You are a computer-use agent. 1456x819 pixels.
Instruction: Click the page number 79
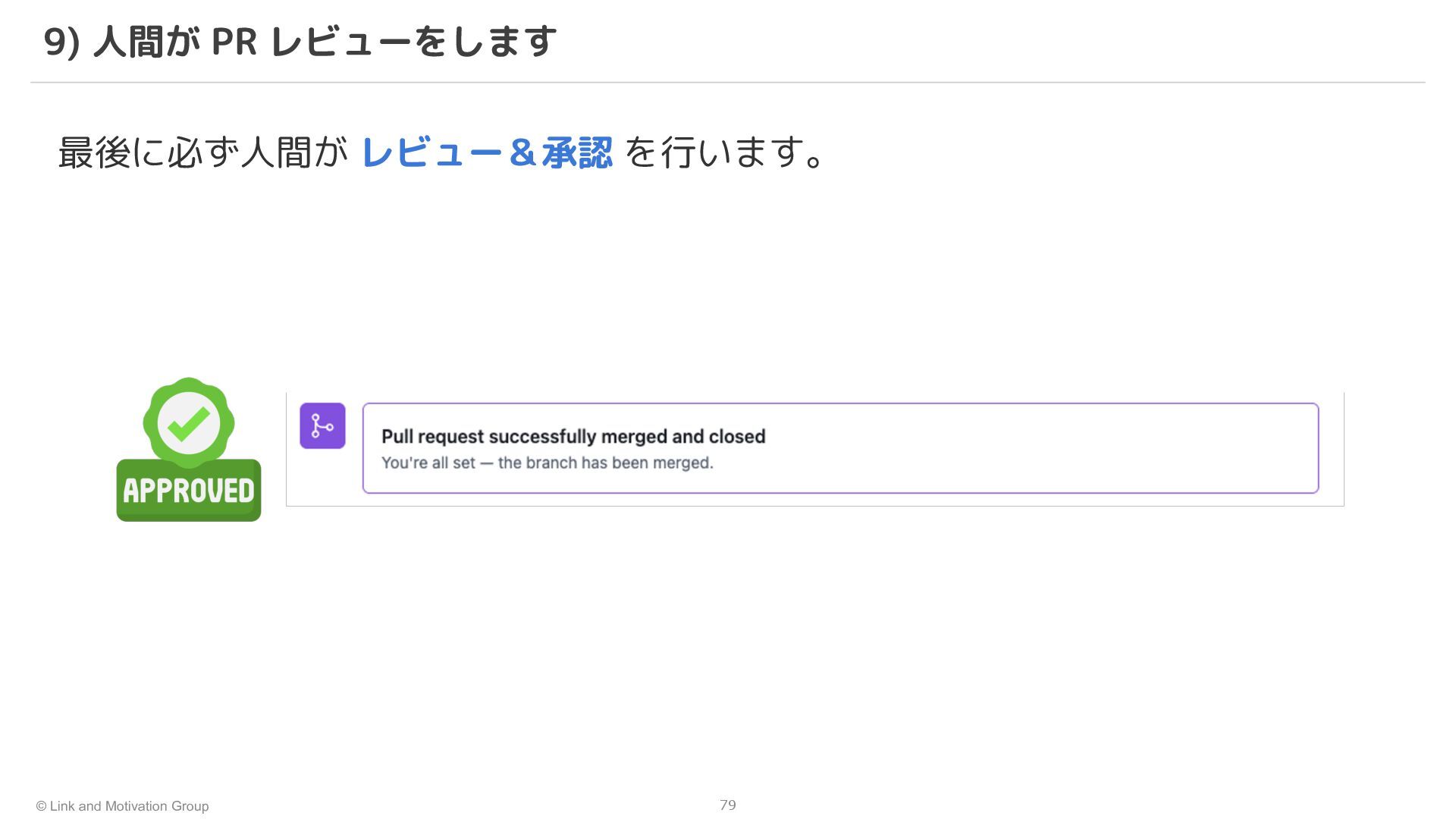[728, 805]
